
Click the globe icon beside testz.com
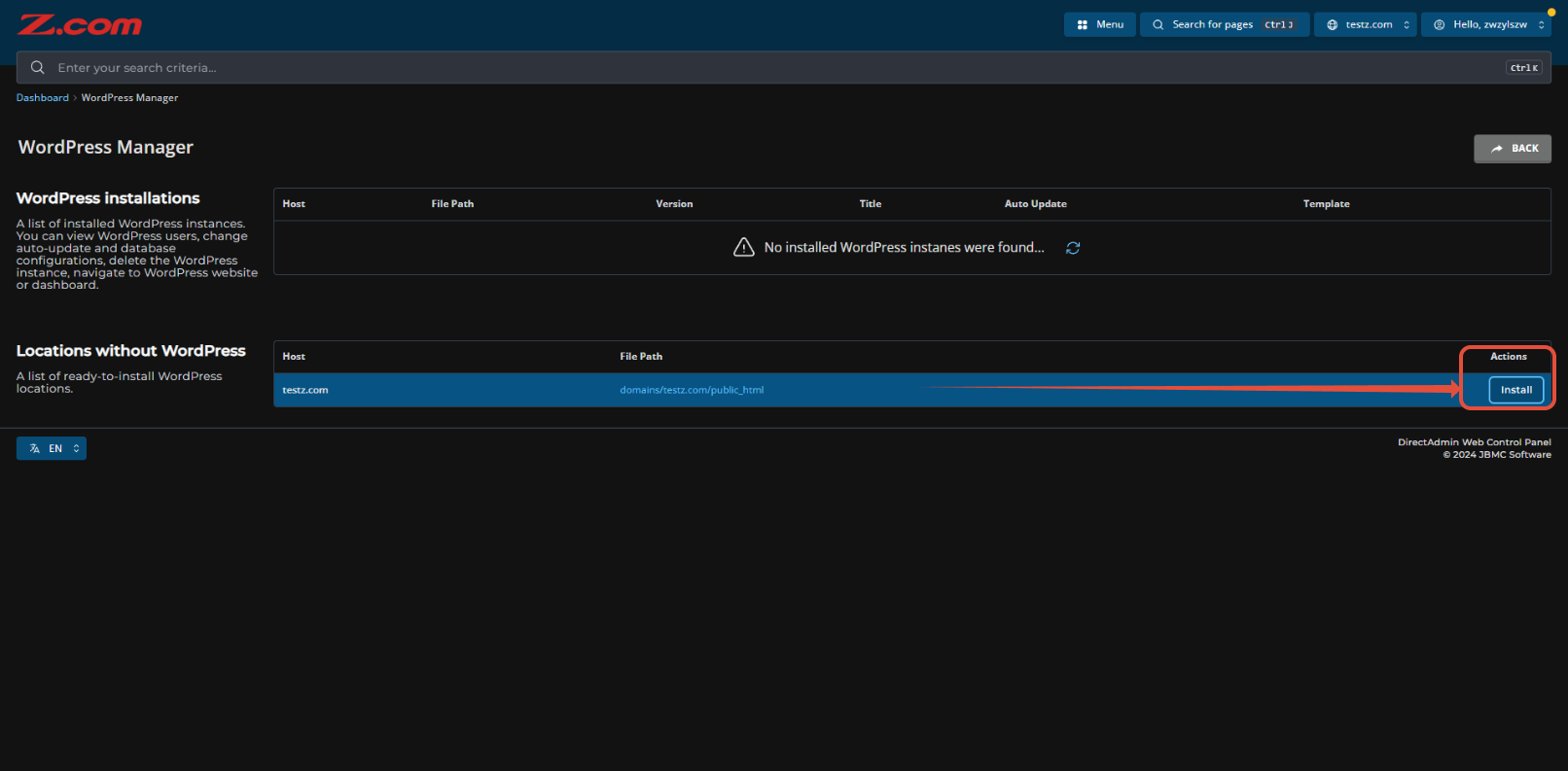pos(1333,24)
